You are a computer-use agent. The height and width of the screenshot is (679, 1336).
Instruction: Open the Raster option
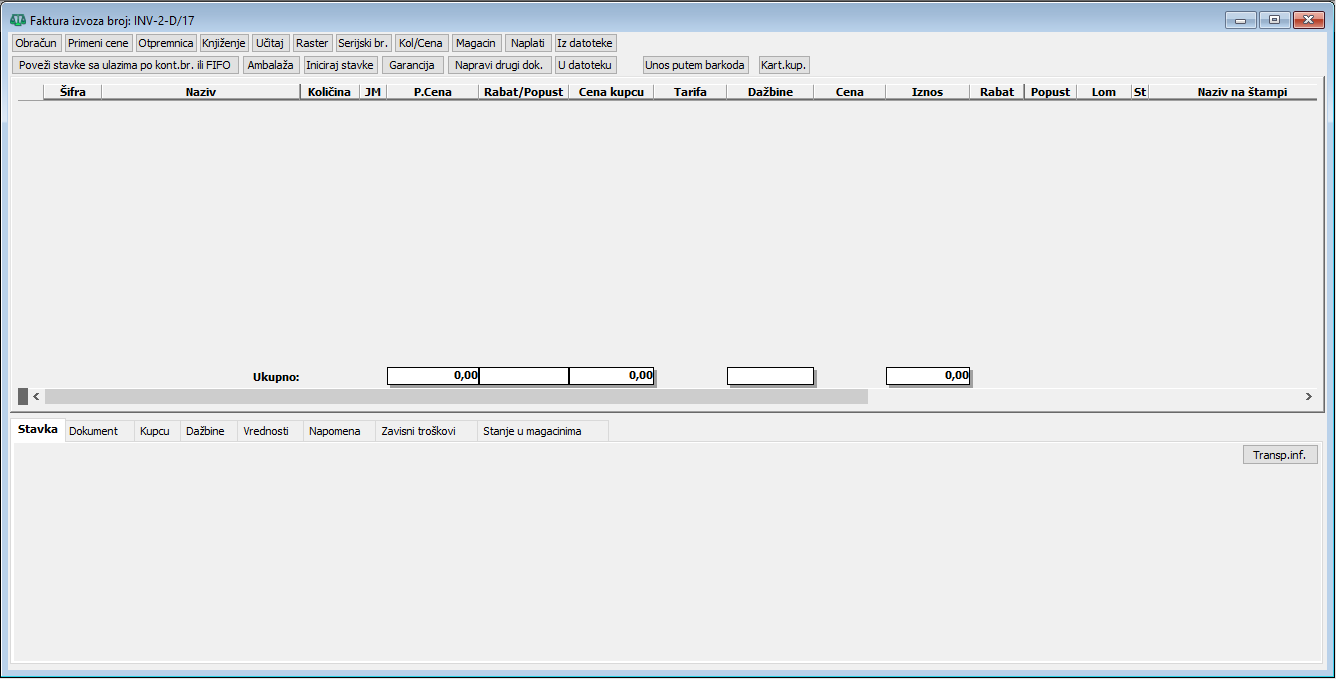(x=312, y=43)
